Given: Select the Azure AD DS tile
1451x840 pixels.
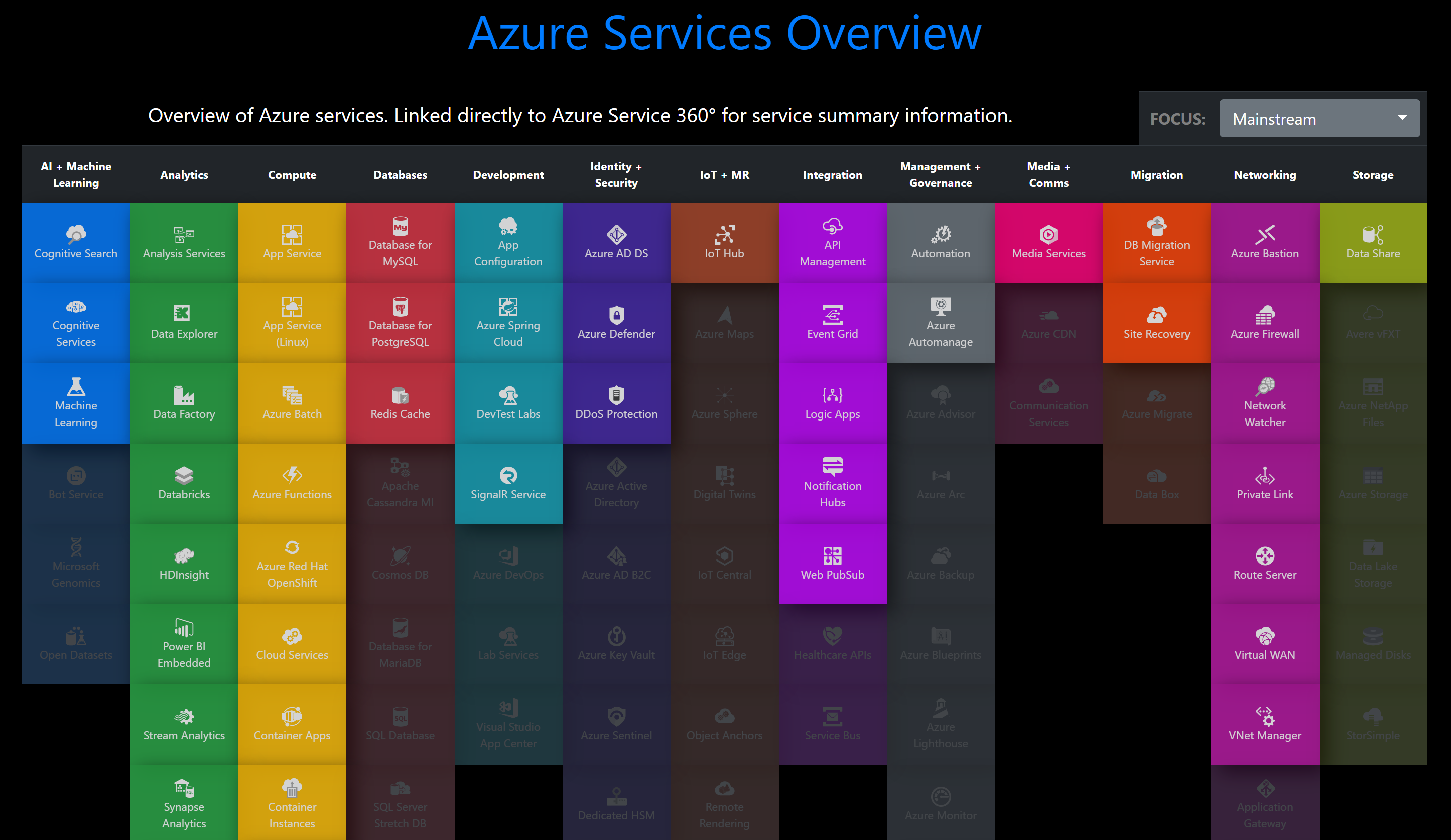Looking at the screenshot, I should 617,242.
